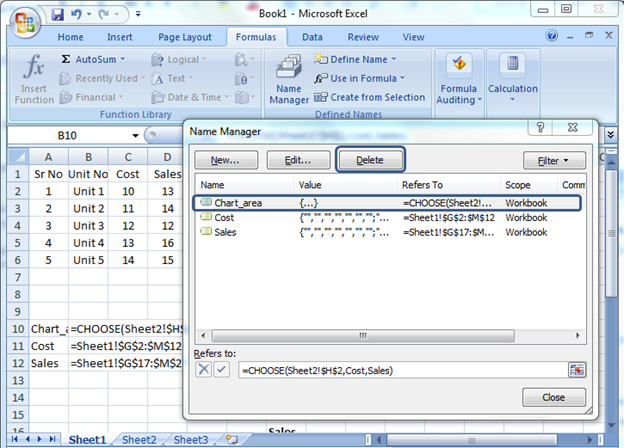
Task: Expand the formula bar
Action: tap(610, 134)
